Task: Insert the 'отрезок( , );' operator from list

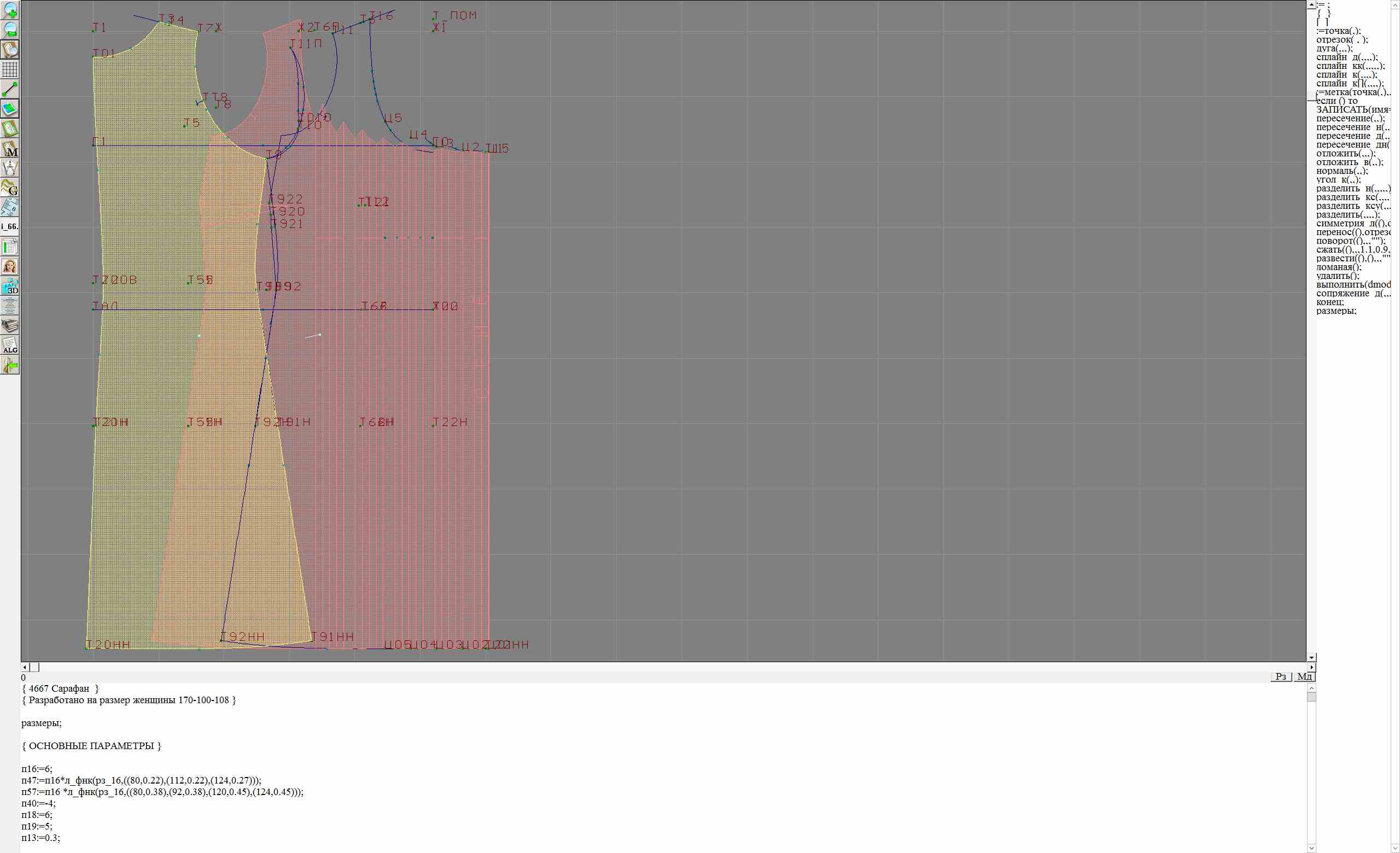Action: click(1342, 40)
